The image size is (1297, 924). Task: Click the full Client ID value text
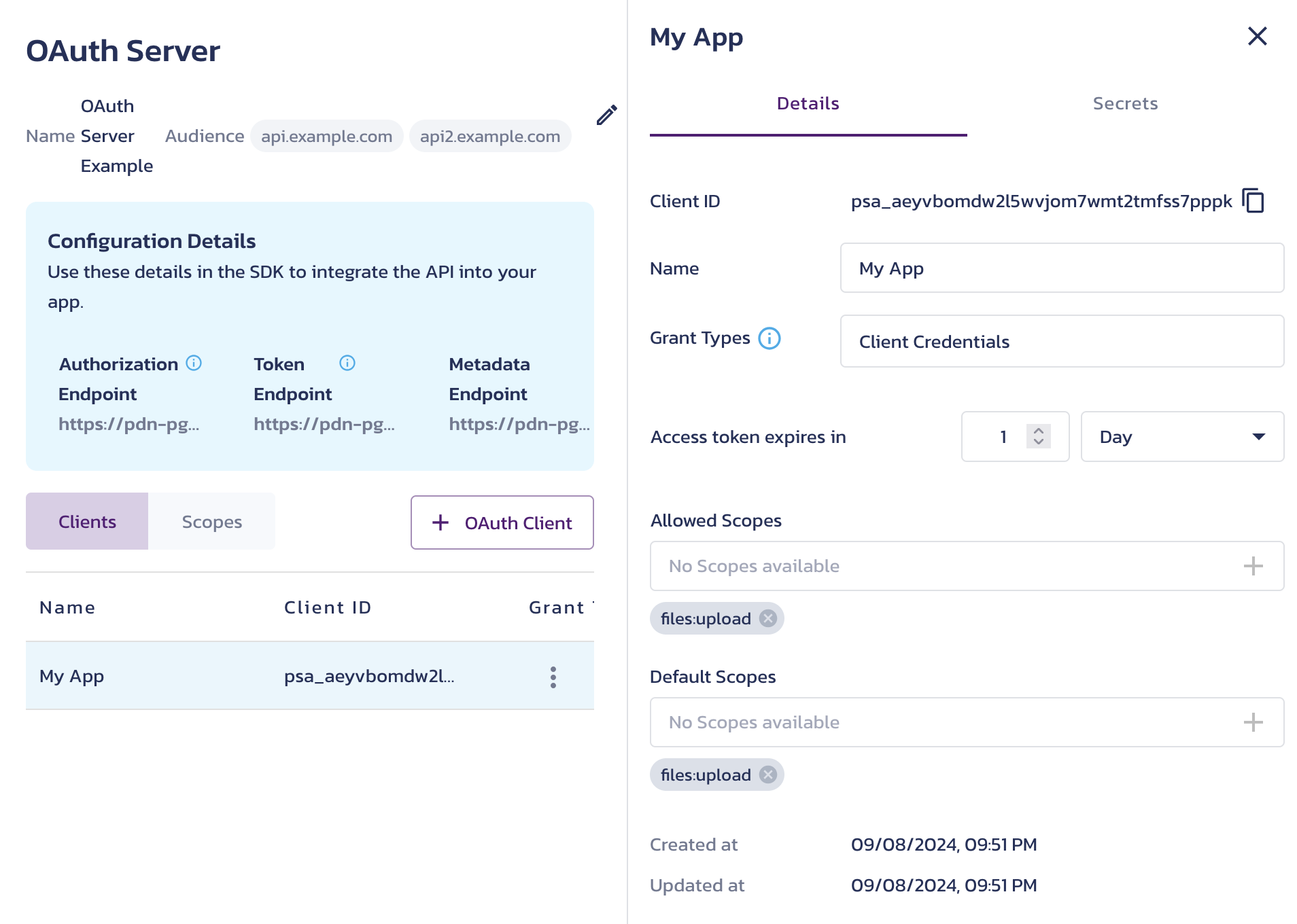1041,201
